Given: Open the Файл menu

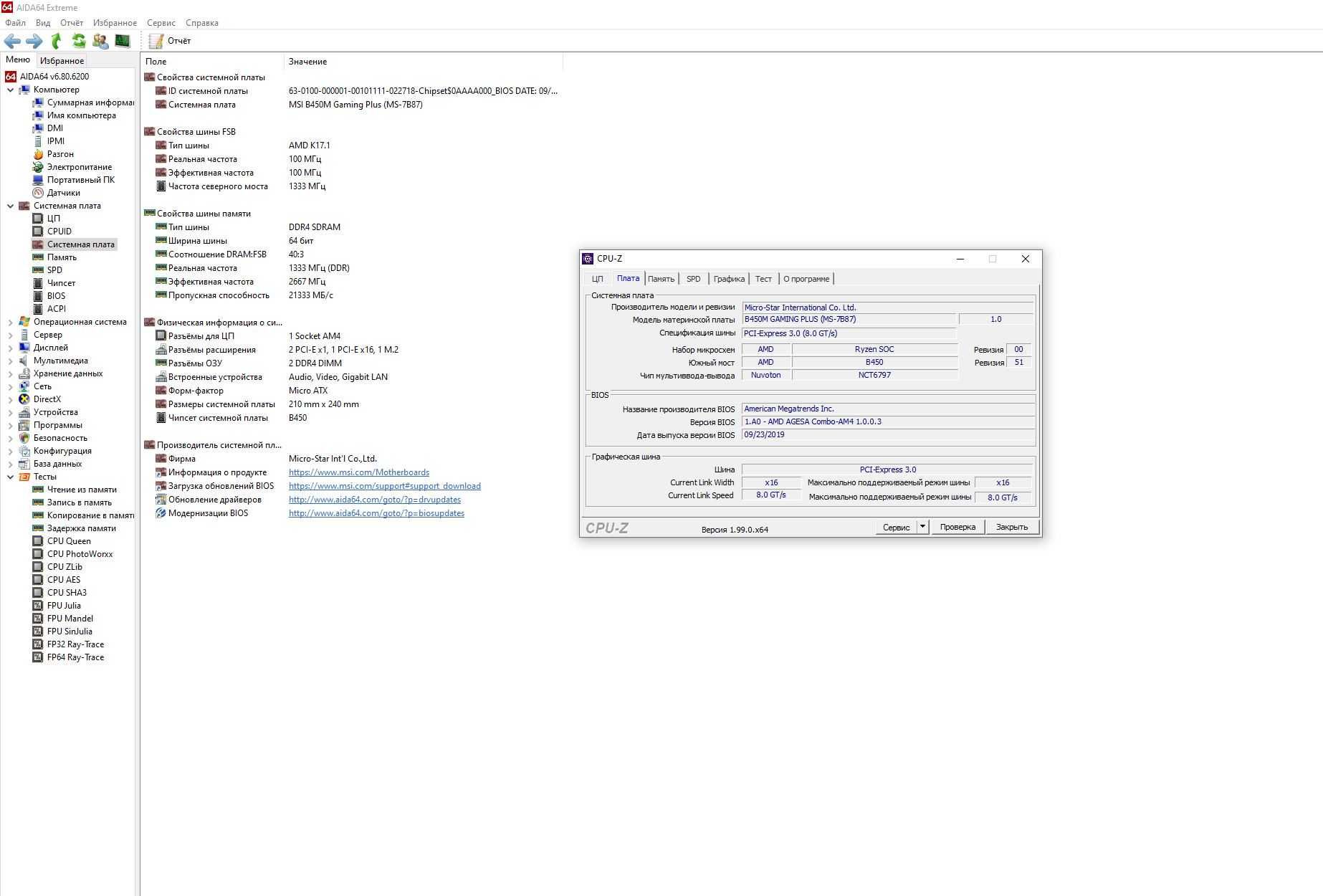Looking at the screenshot, I should click(15, 23).
